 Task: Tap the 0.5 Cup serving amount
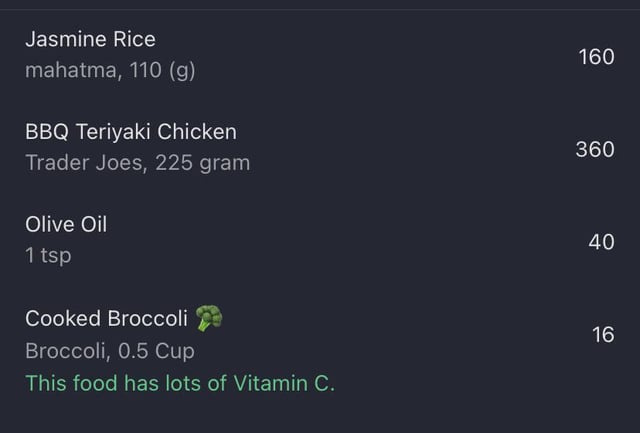[x=156, y=351]
